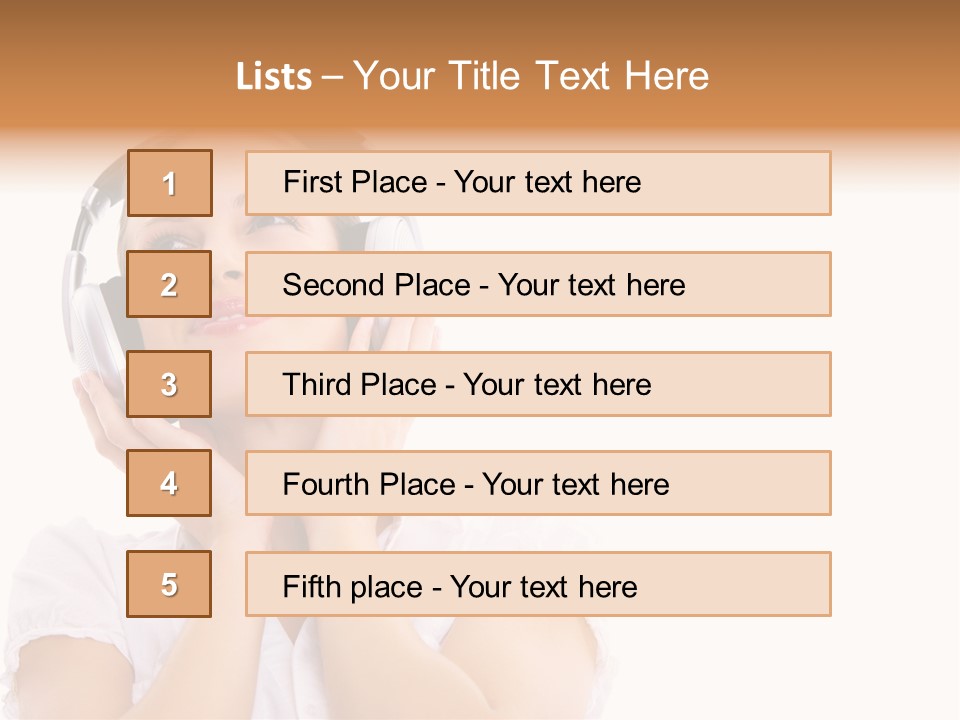Click the number 5 box
960x720 pixels.
tap(169, 584)
